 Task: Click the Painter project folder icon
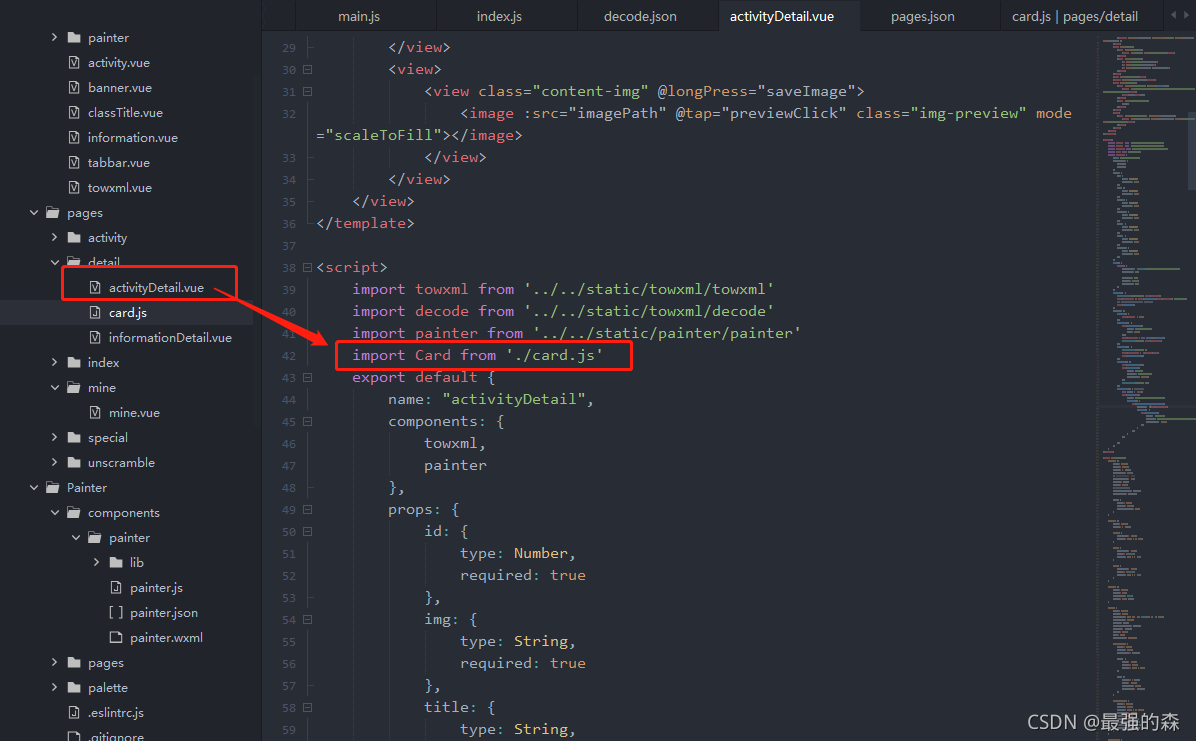(53, 488)
